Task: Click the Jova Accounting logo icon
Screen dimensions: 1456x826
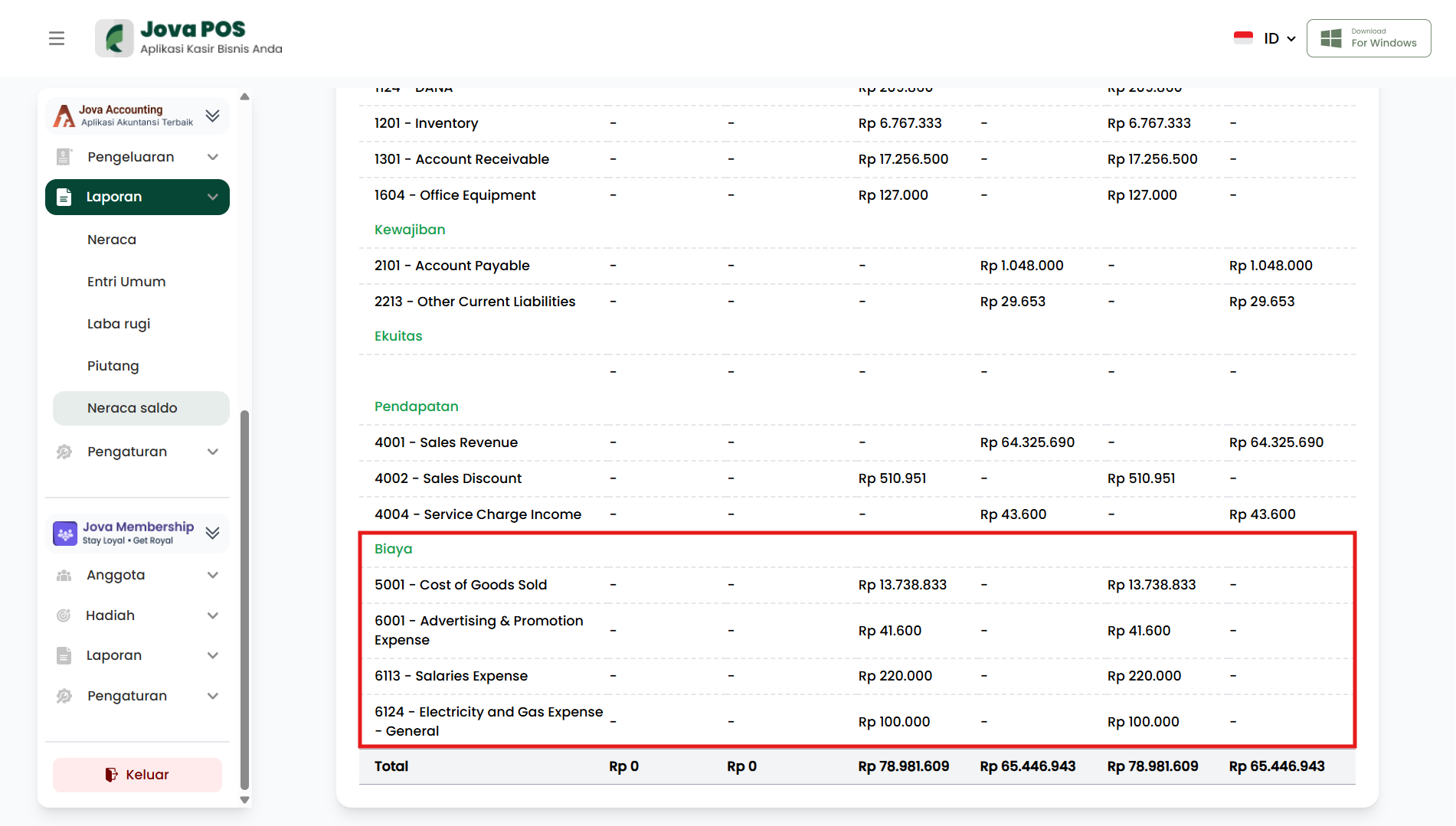Action: point(64,116)
